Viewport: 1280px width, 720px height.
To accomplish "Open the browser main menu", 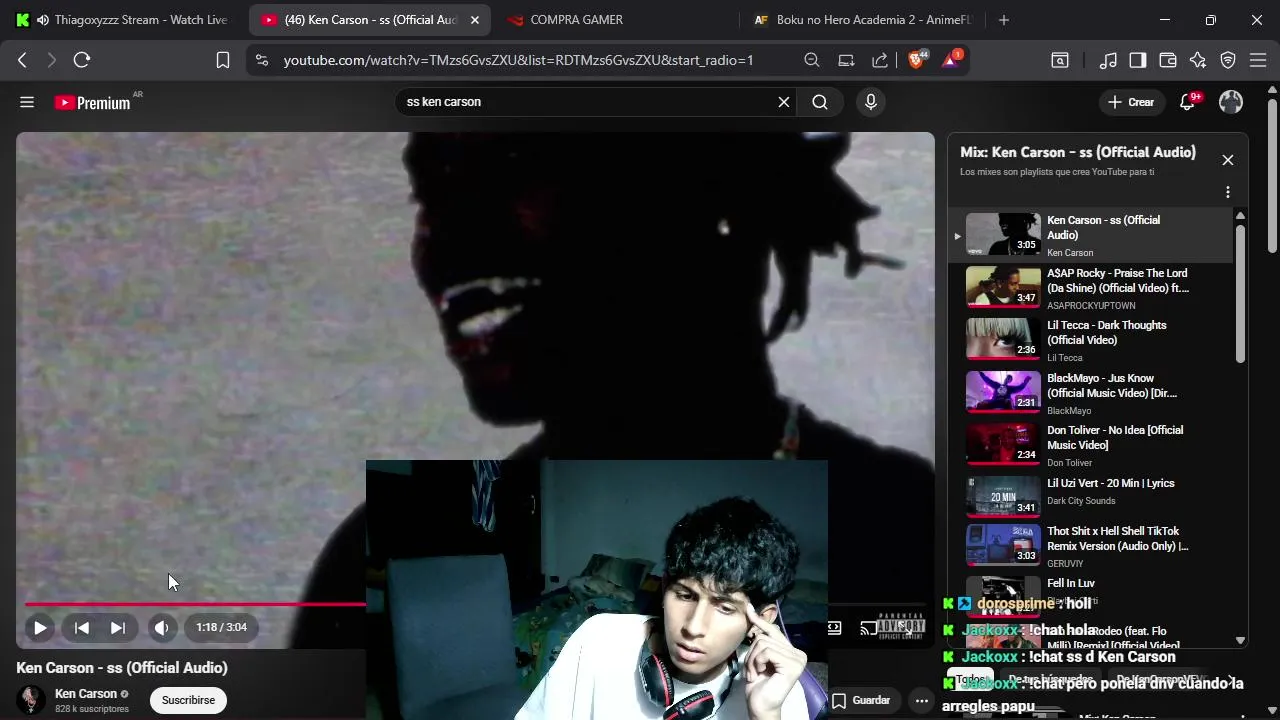I will click(1258, 60).
